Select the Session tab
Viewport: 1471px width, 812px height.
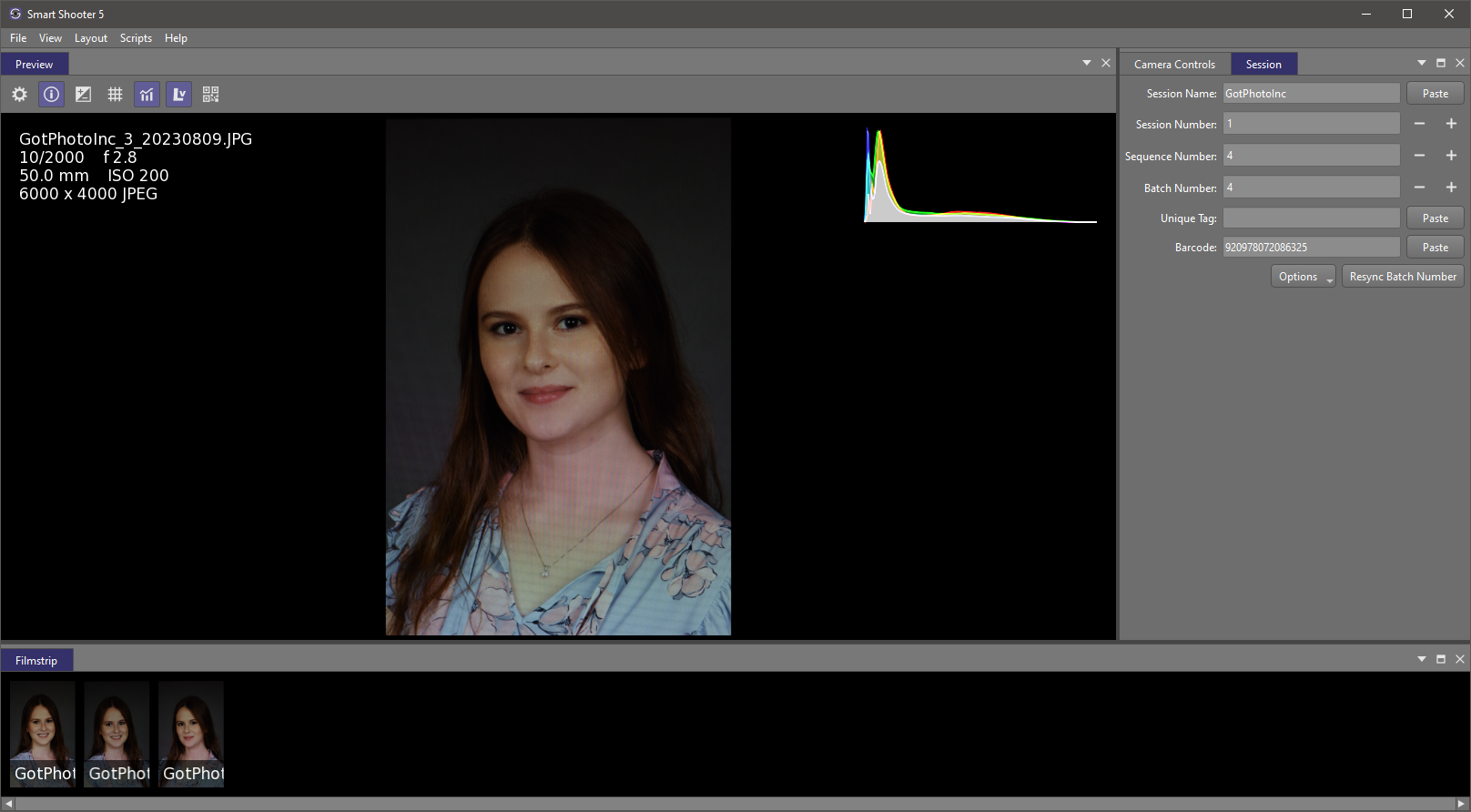coord(1263,65)
